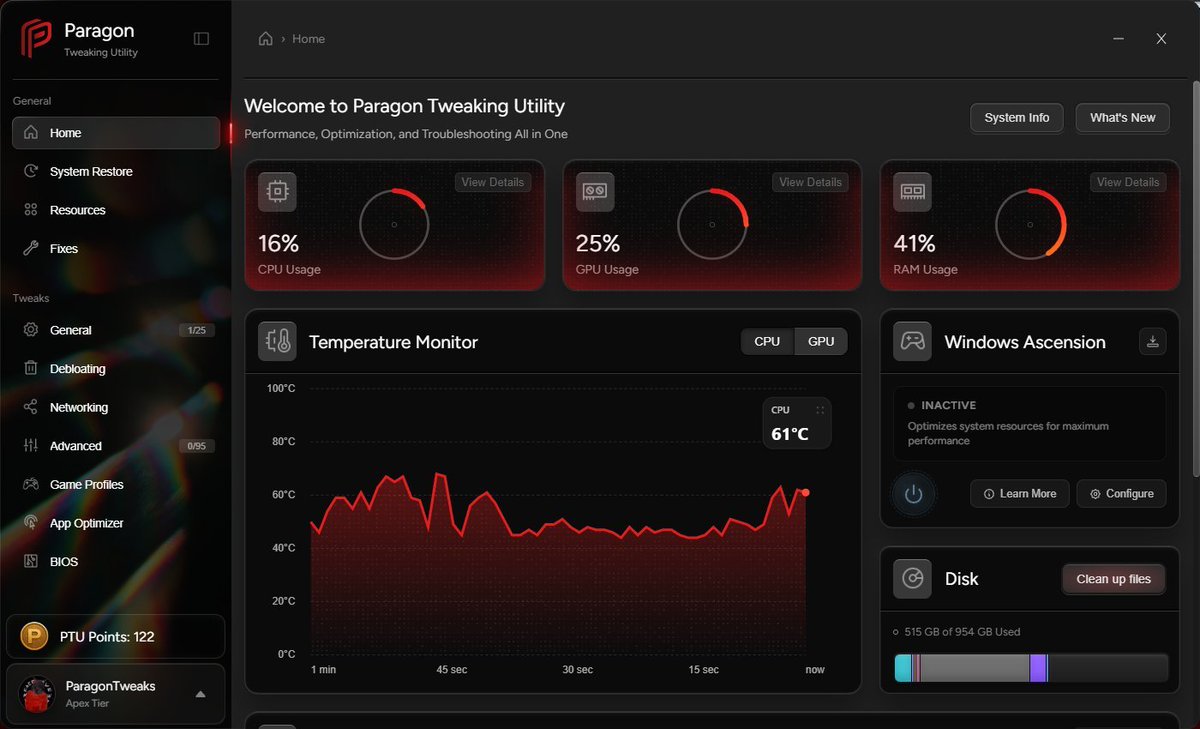Open General tweaks section
The height and width of the screenshot is (729, 1200).
(x=116, y=330)
